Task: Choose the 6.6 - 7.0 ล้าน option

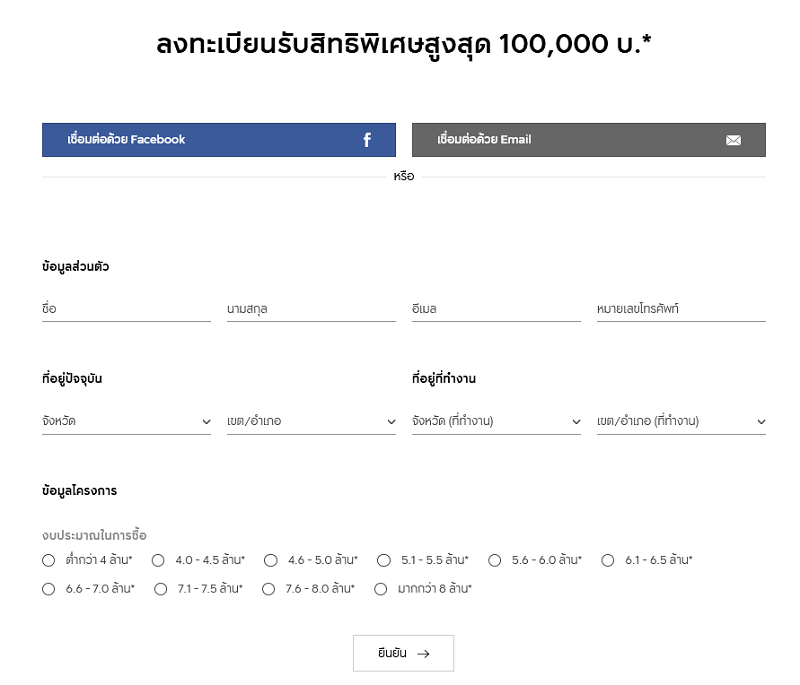Action: pos(48,589)
